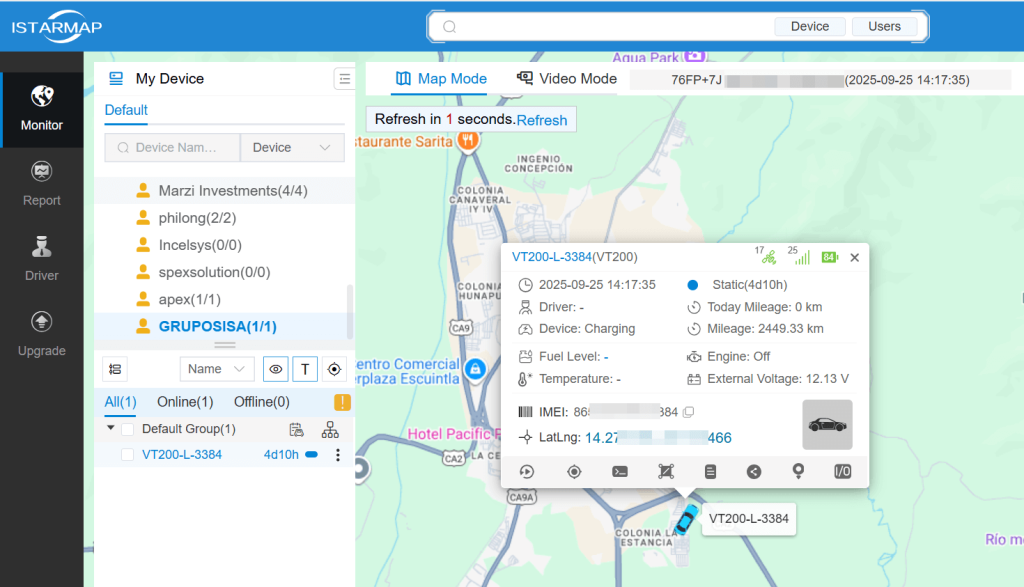
Task: Click the share icon in the device popup
Action: 753,471
